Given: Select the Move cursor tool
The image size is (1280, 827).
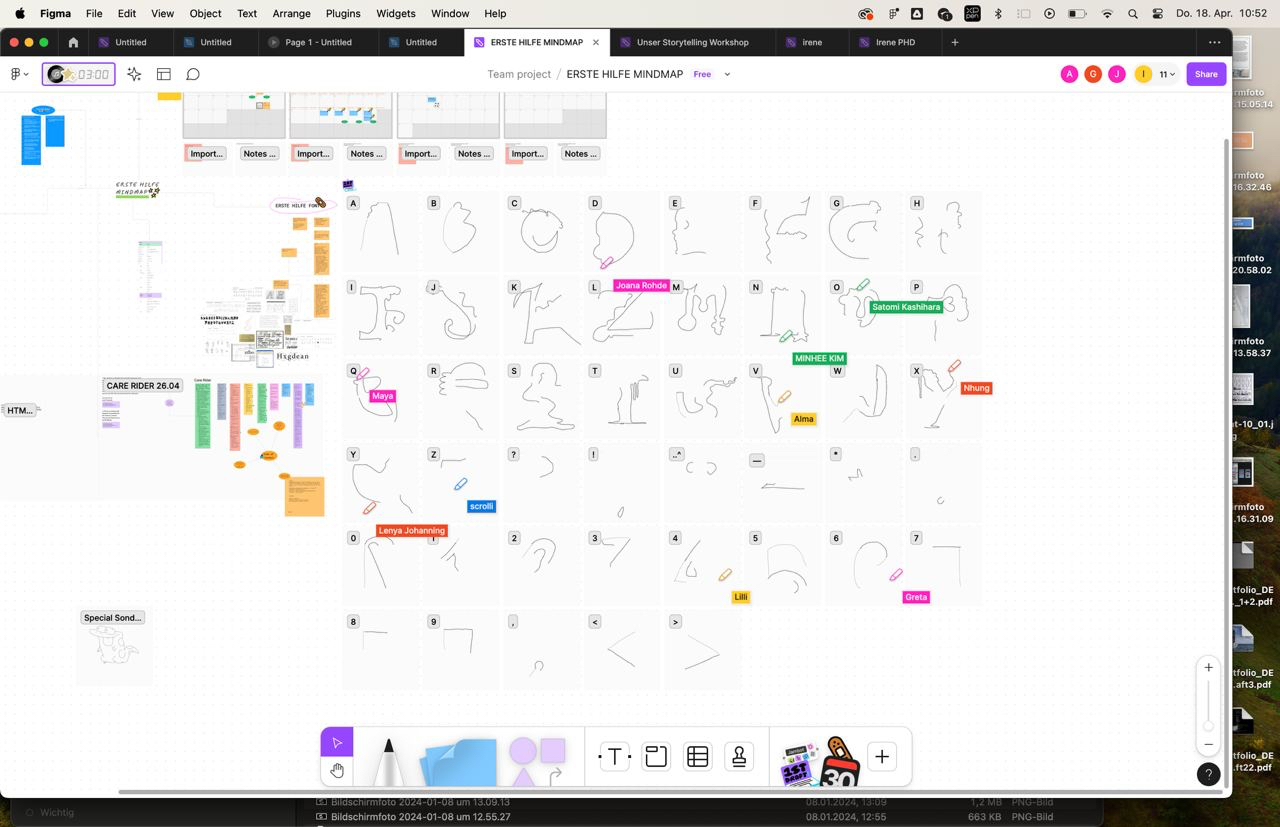Looking at the screenshot, I should (337, 742).
